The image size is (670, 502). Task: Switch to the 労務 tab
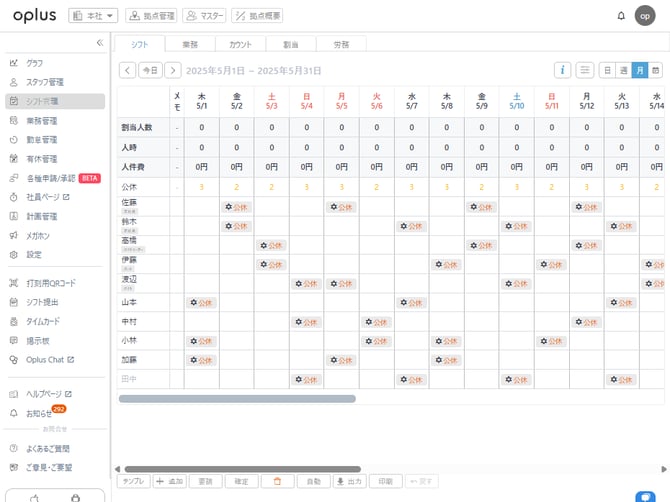(341, 44)
